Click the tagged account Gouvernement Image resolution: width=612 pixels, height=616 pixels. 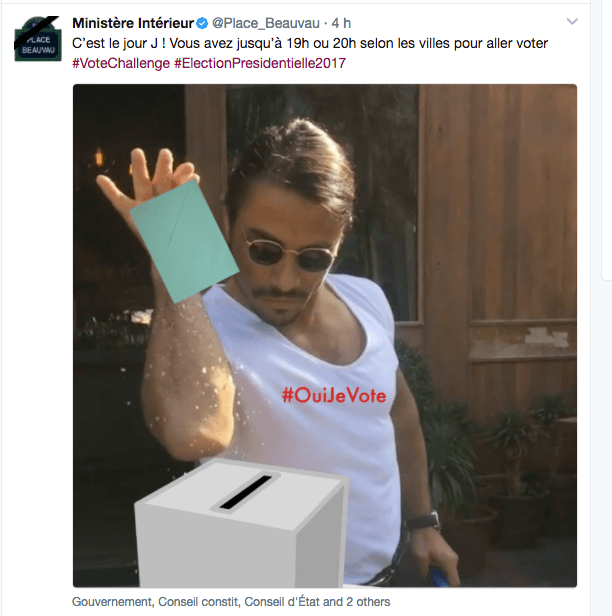pos(112,602)
